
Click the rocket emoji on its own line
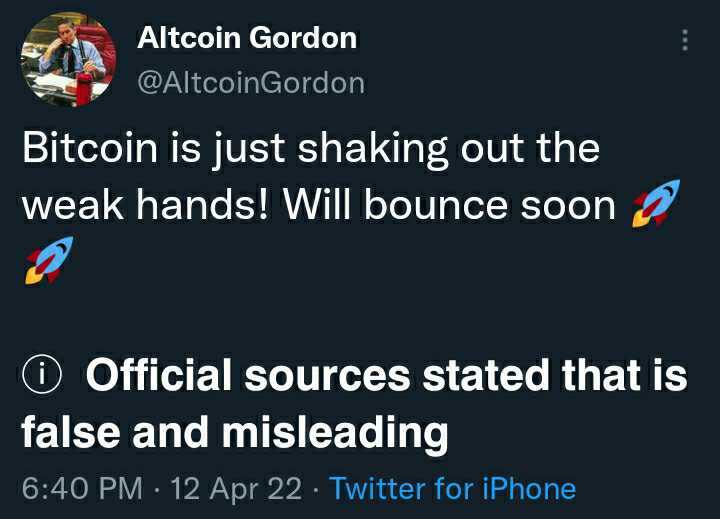point(41,261)
